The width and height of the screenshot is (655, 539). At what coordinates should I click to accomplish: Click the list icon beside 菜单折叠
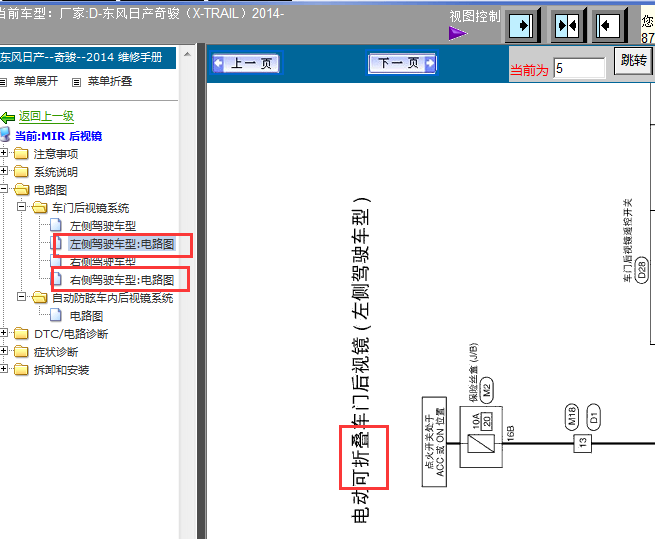tap(76, 82)
